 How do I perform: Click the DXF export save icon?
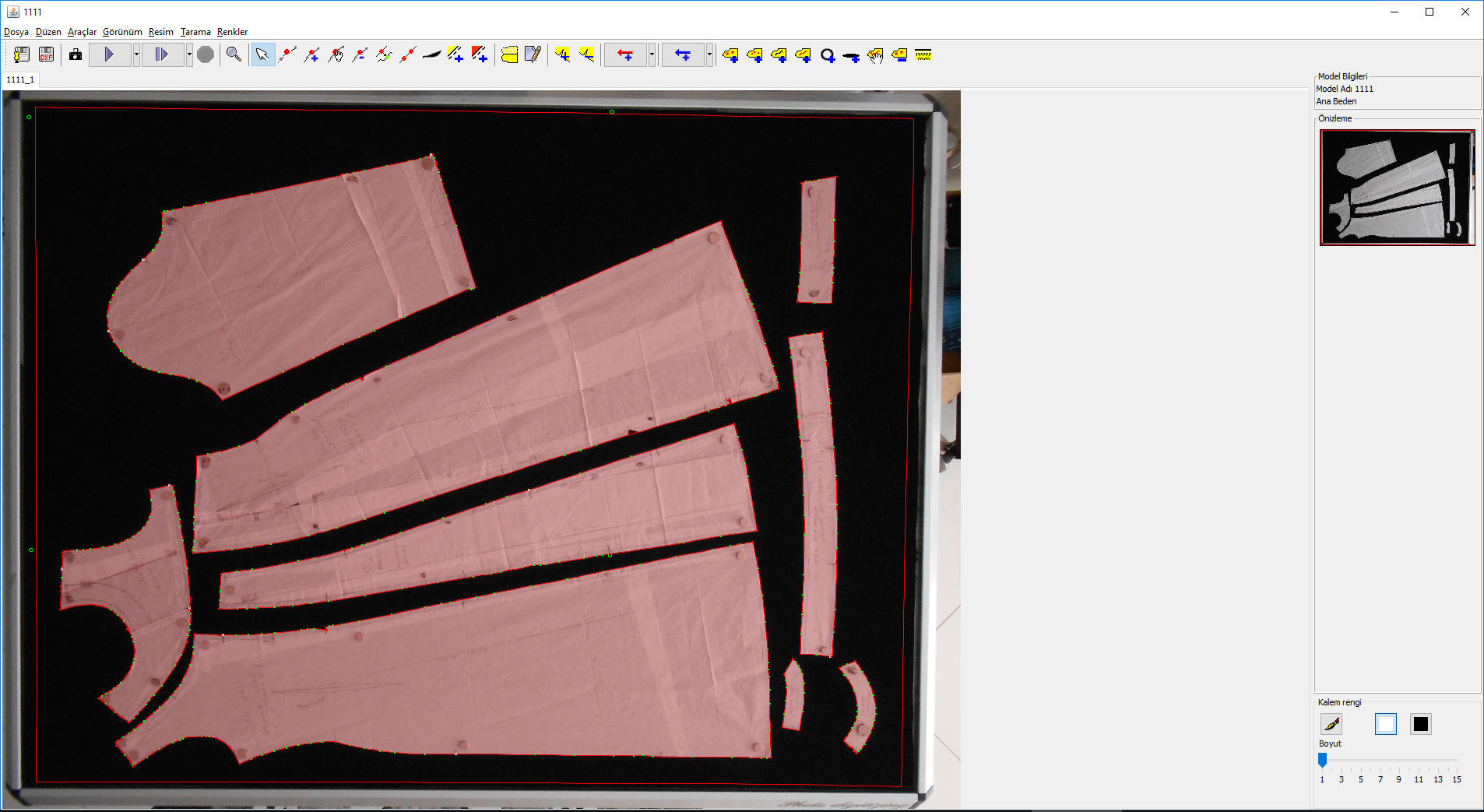click(47, 54)
